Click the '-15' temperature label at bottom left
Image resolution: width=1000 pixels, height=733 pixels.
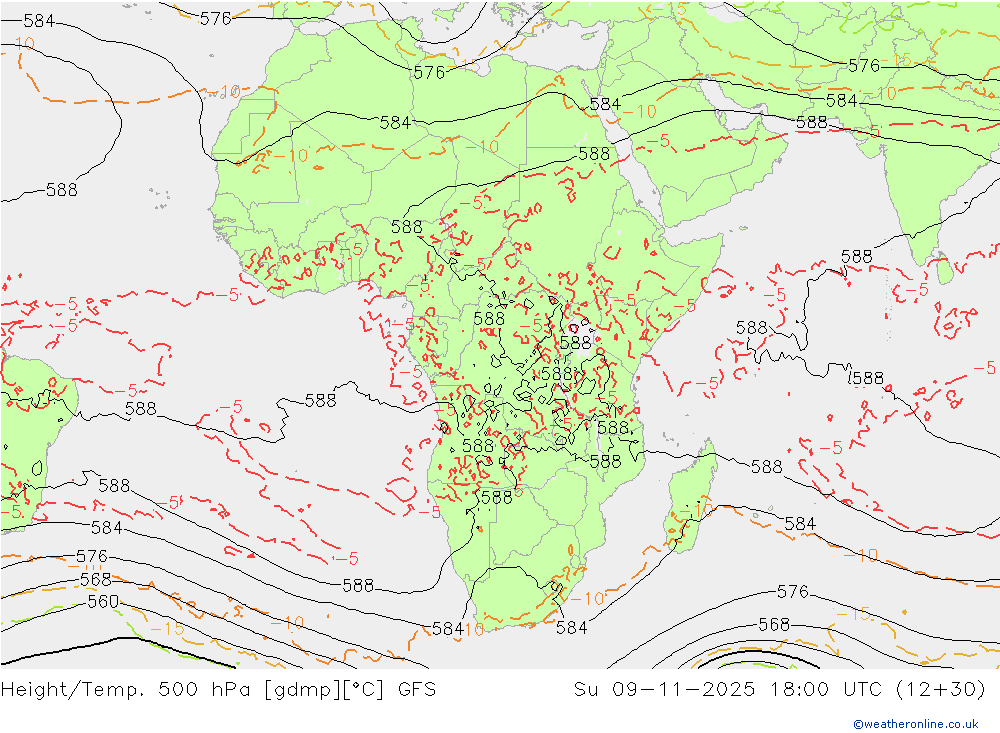pyautogui.click(x=166, y=629)
